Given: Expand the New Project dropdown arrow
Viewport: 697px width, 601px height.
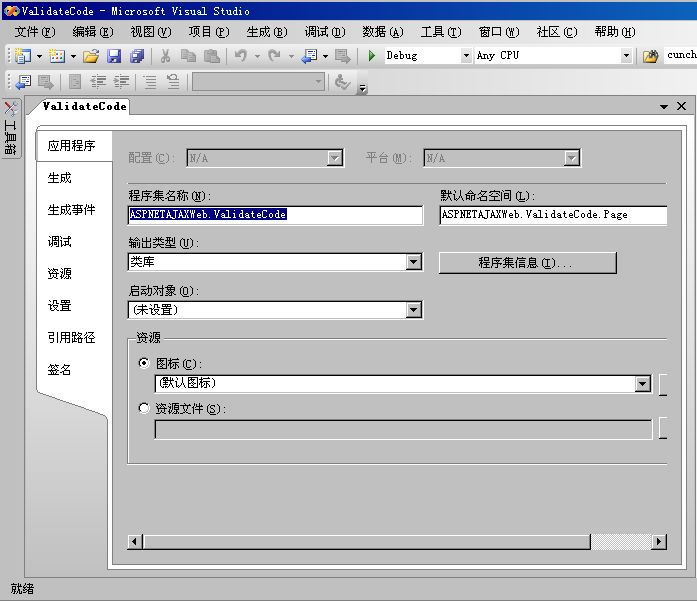Looking at the screenshot, I should [39, 56].
